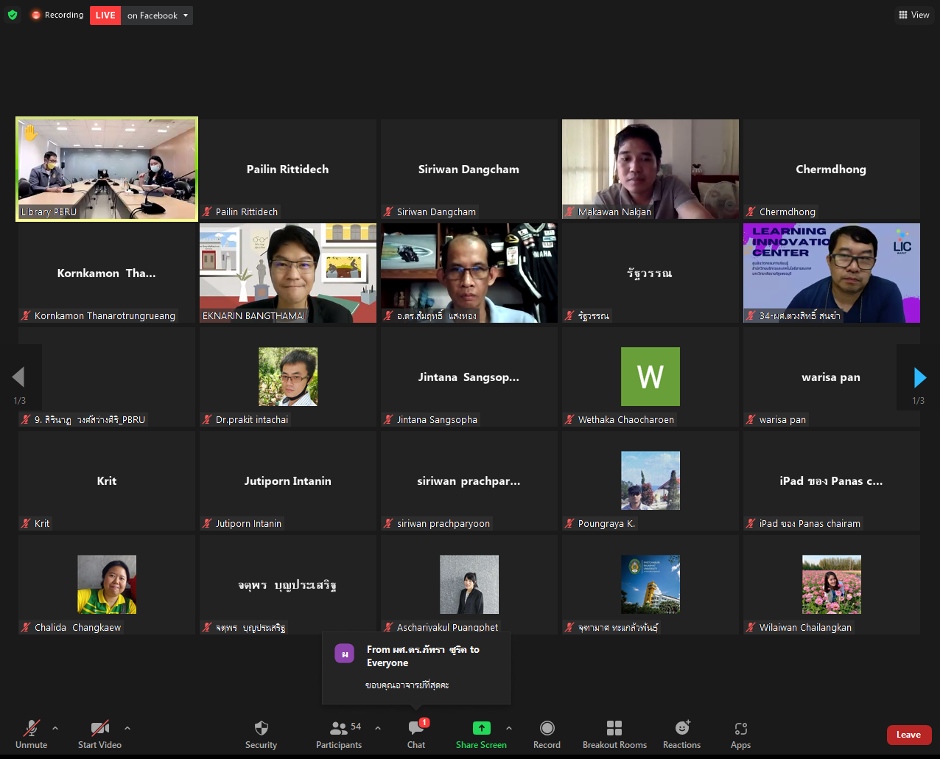The width and height of the screenshot is (941, 760).
Task: Open the Chat panel
Action: pos(416,733)
